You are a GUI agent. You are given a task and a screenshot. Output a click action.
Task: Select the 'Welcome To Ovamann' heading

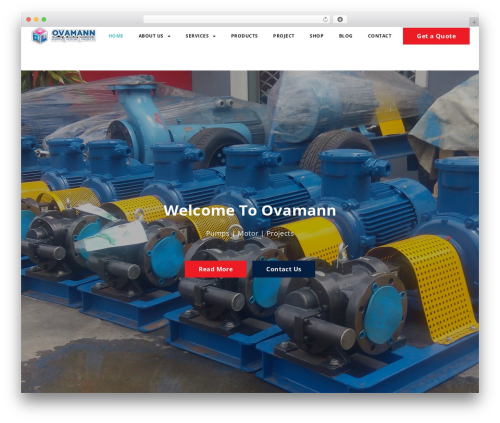click(x=250, y=210)
